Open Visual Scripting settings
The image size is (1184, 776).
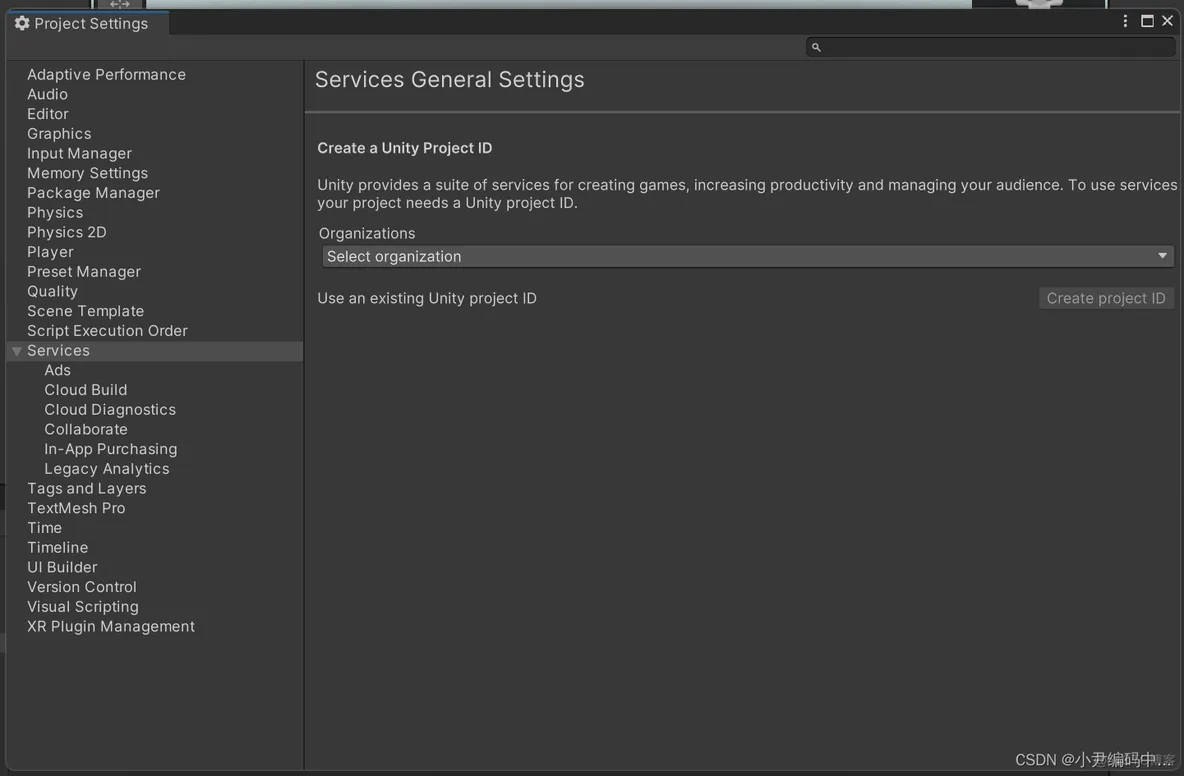pyautogui.click(x=83, y=605)
